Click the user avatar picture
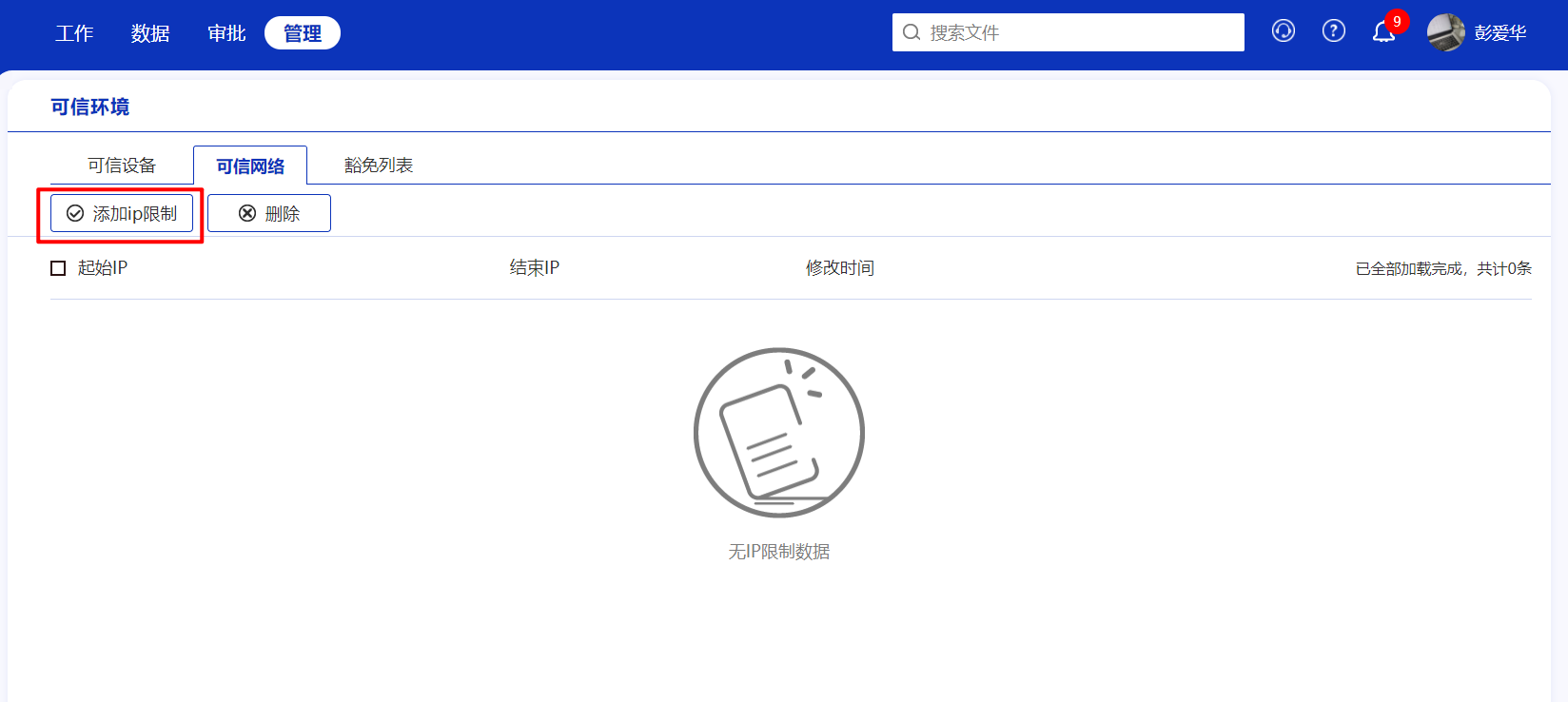This screenshot has height=702, width=1568. pos(1445,32)
